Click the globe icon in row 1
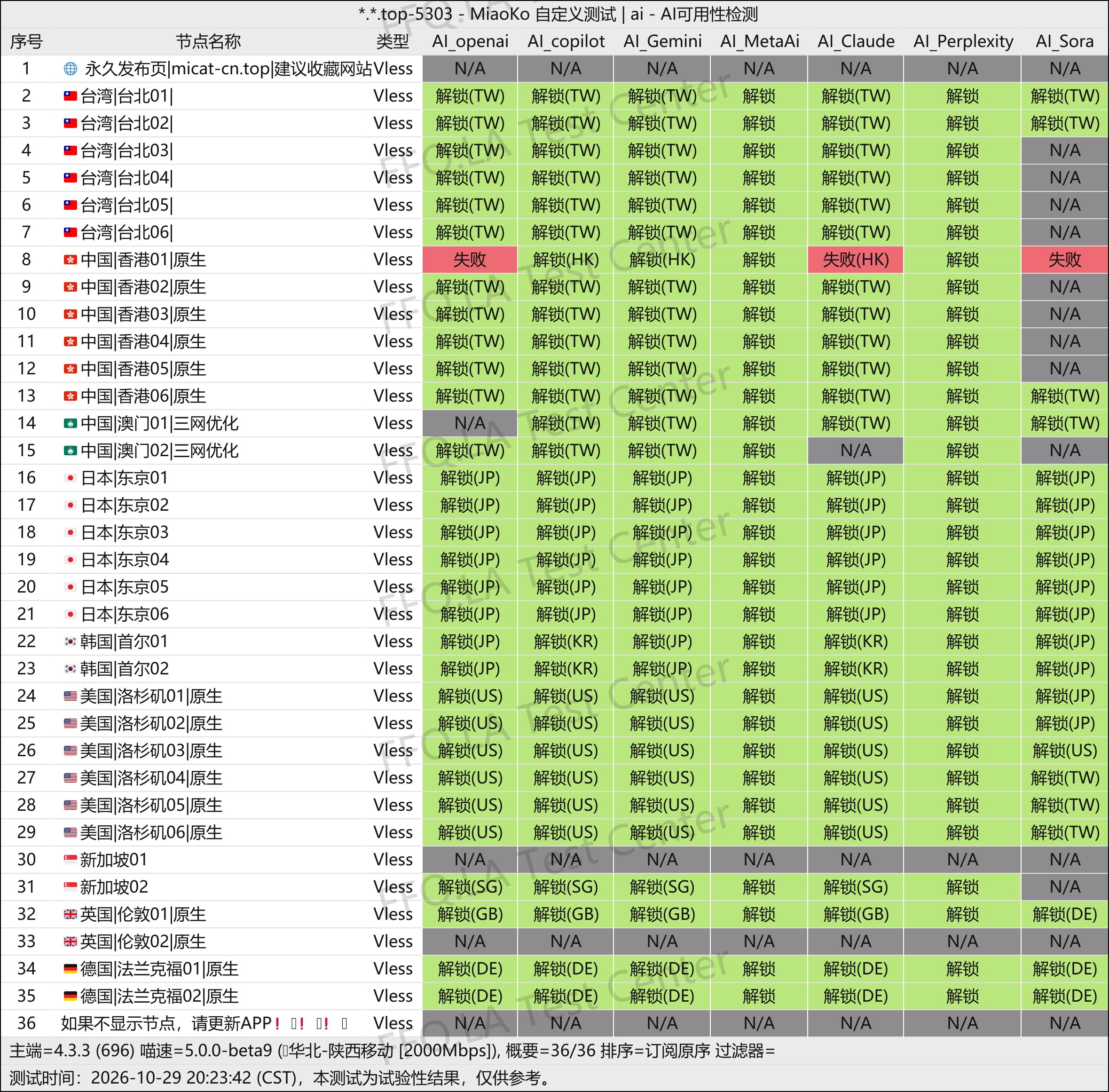Image resolution: width=1109 pixels, height=1092 pixels. pos(70,69)
